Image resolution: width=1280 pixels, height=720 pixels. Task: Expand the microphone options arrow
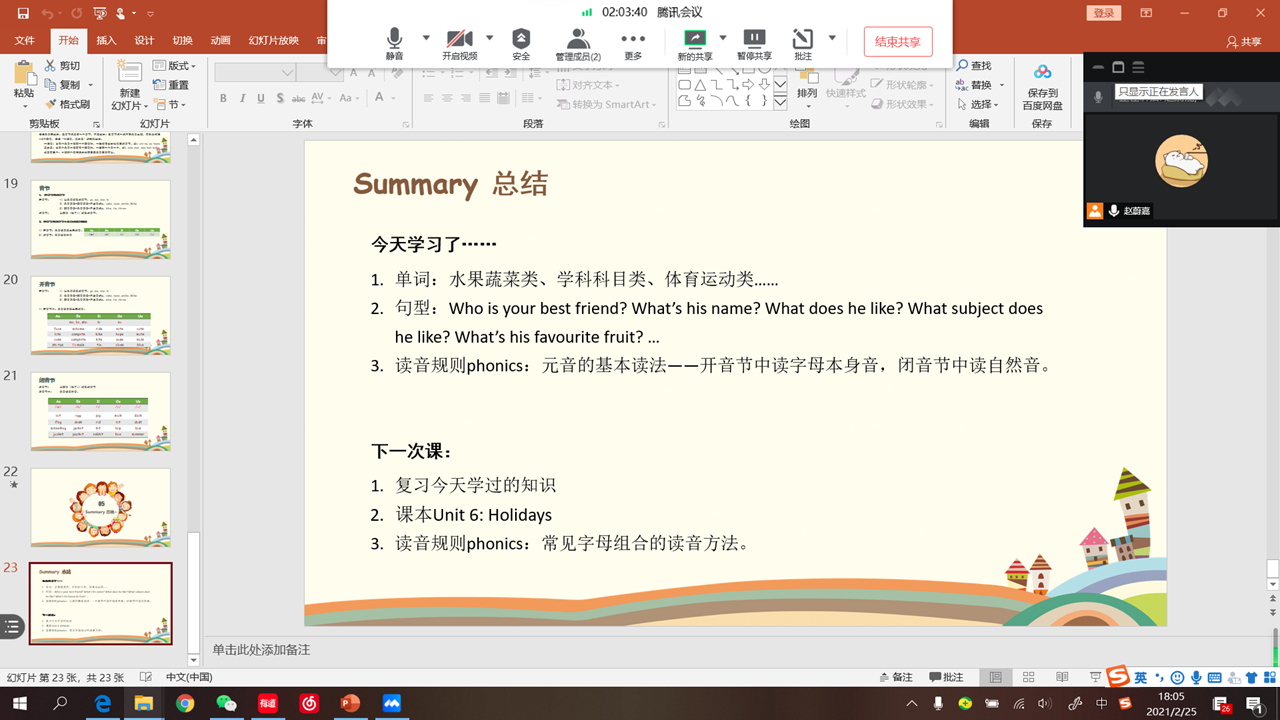click(426, 38)
